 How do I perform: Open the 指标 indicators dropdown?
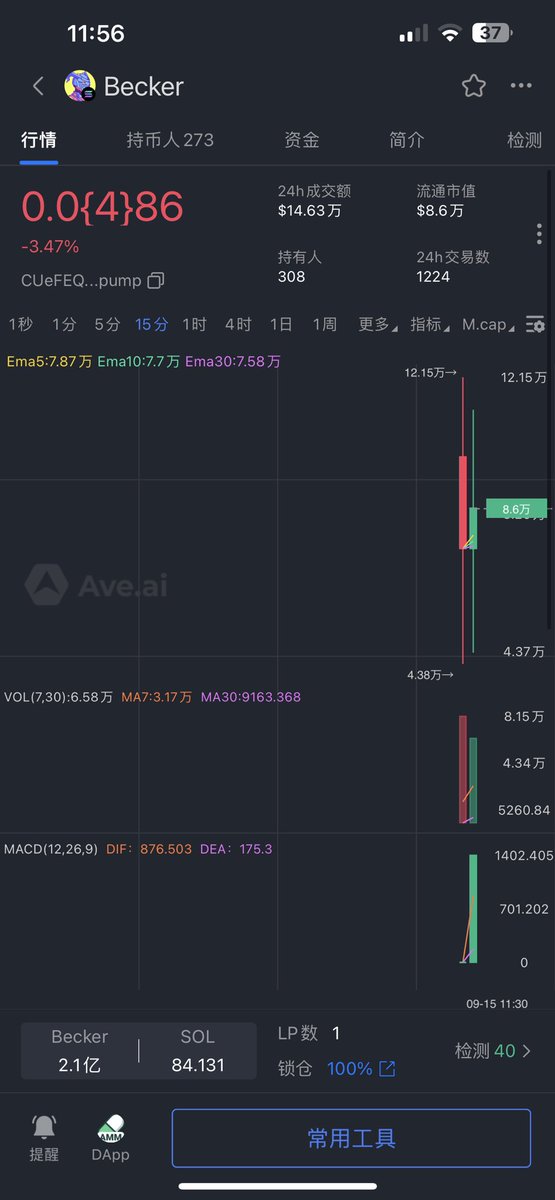coord(430,324)
